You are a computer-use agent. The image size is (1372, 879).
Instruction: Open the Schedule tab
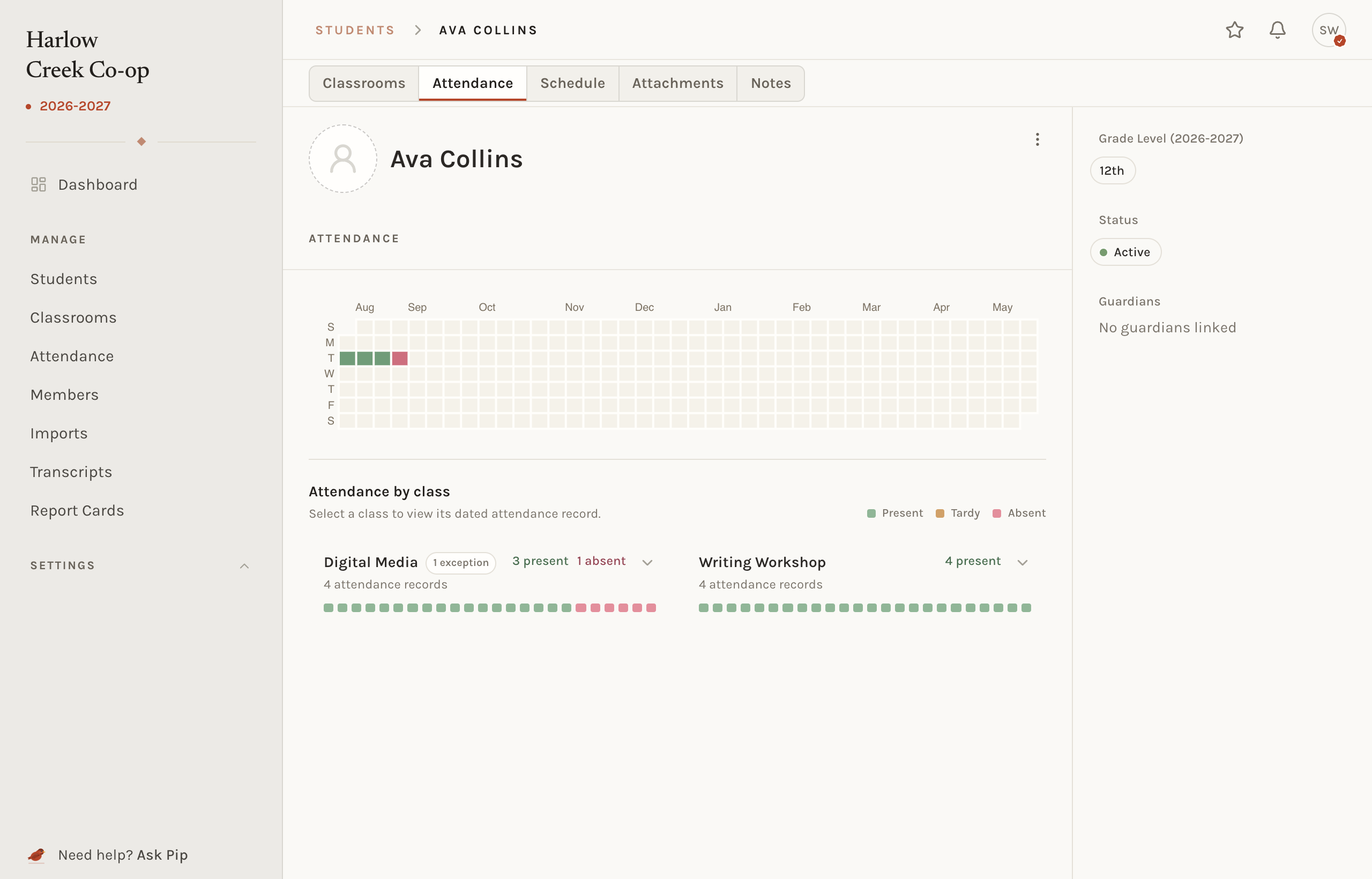tap(572, 83)
